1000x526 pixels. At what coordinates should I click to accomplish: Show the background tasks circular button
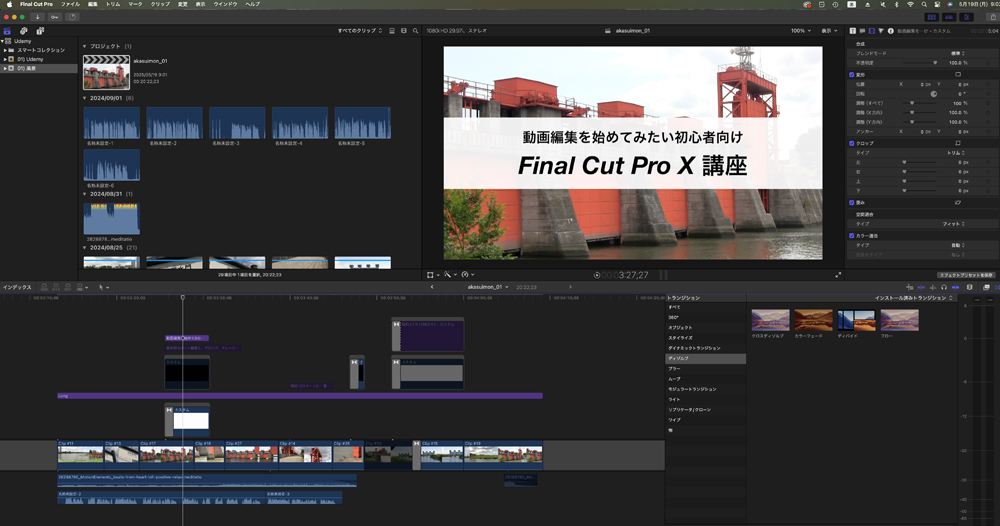(x=72, y=17)
